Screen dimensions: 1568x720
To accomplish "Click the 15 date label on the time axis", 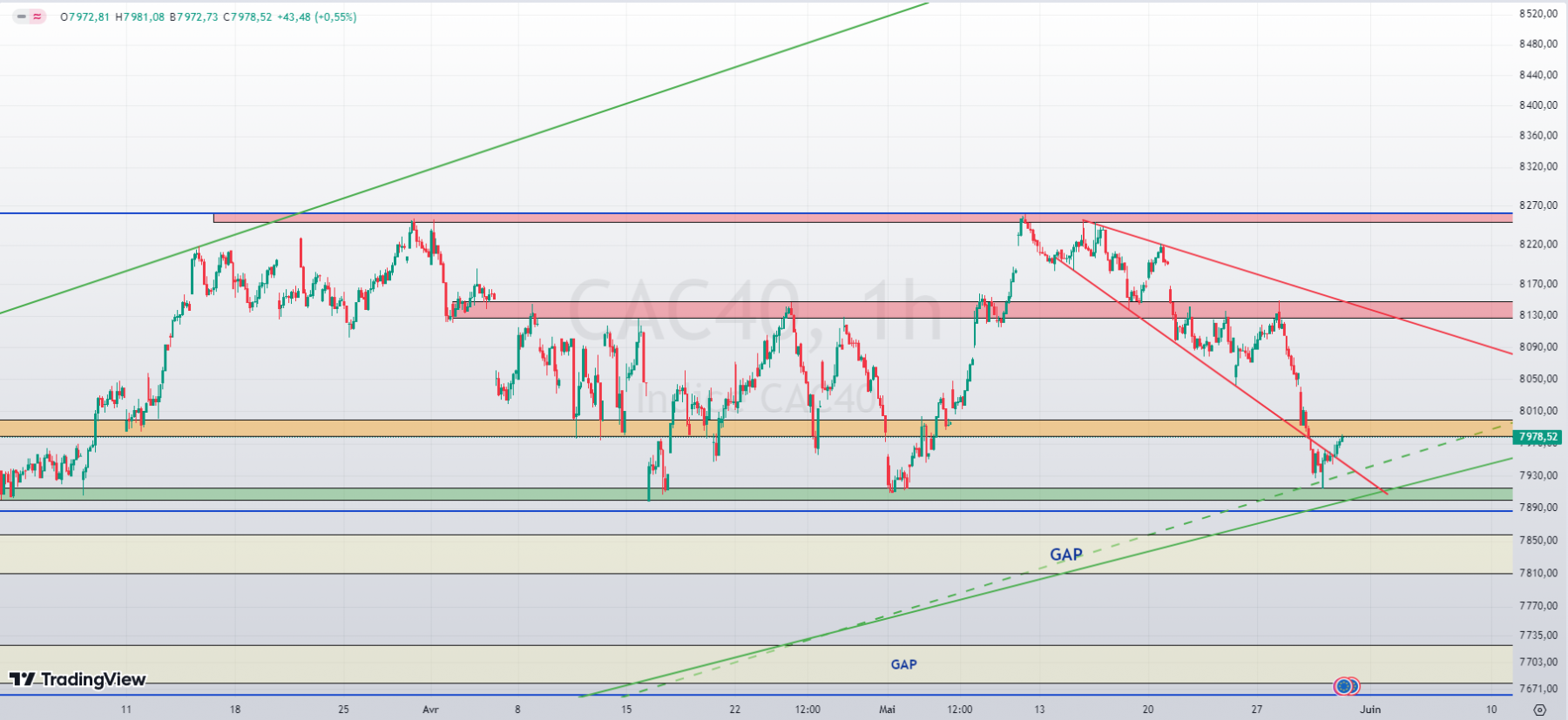I will [626, 710].
